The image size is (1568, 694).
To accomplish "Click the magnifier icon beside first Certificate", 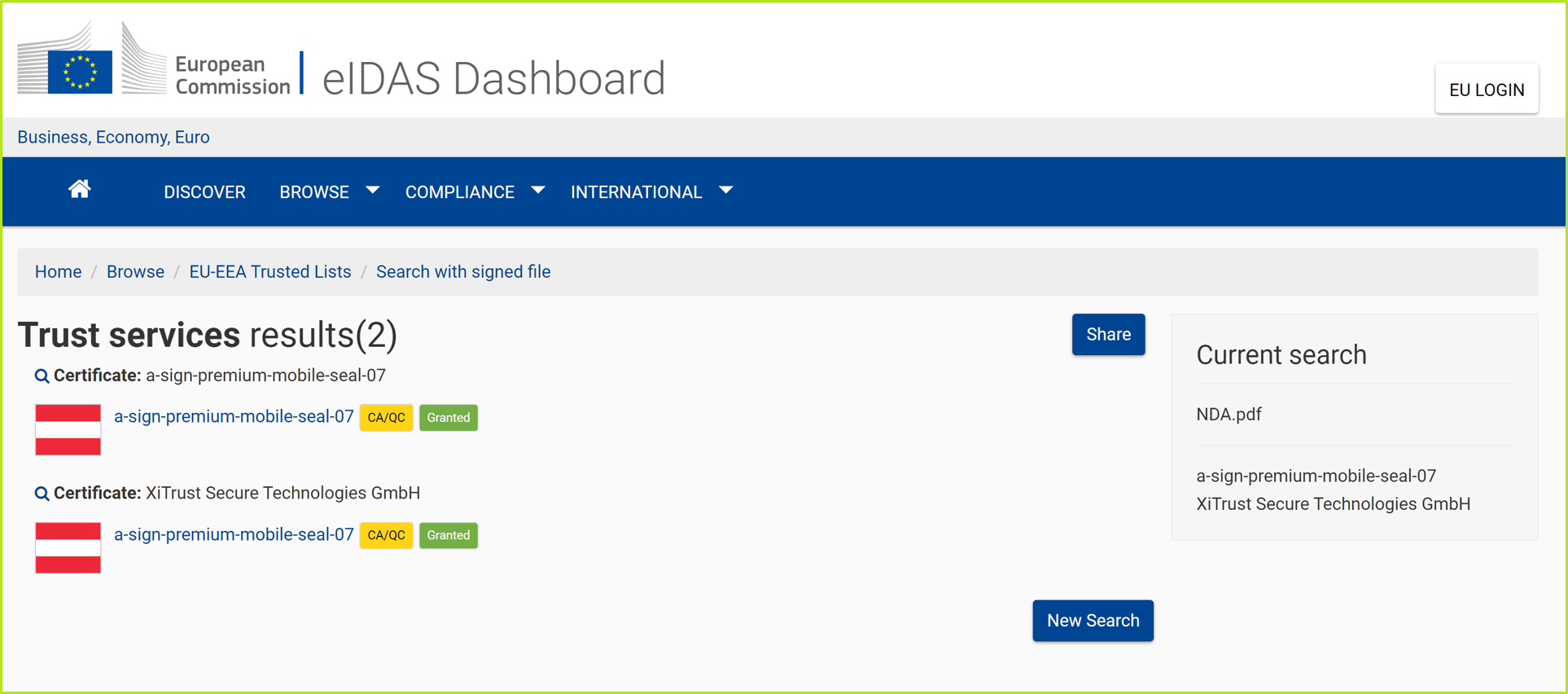I will 42,376.
